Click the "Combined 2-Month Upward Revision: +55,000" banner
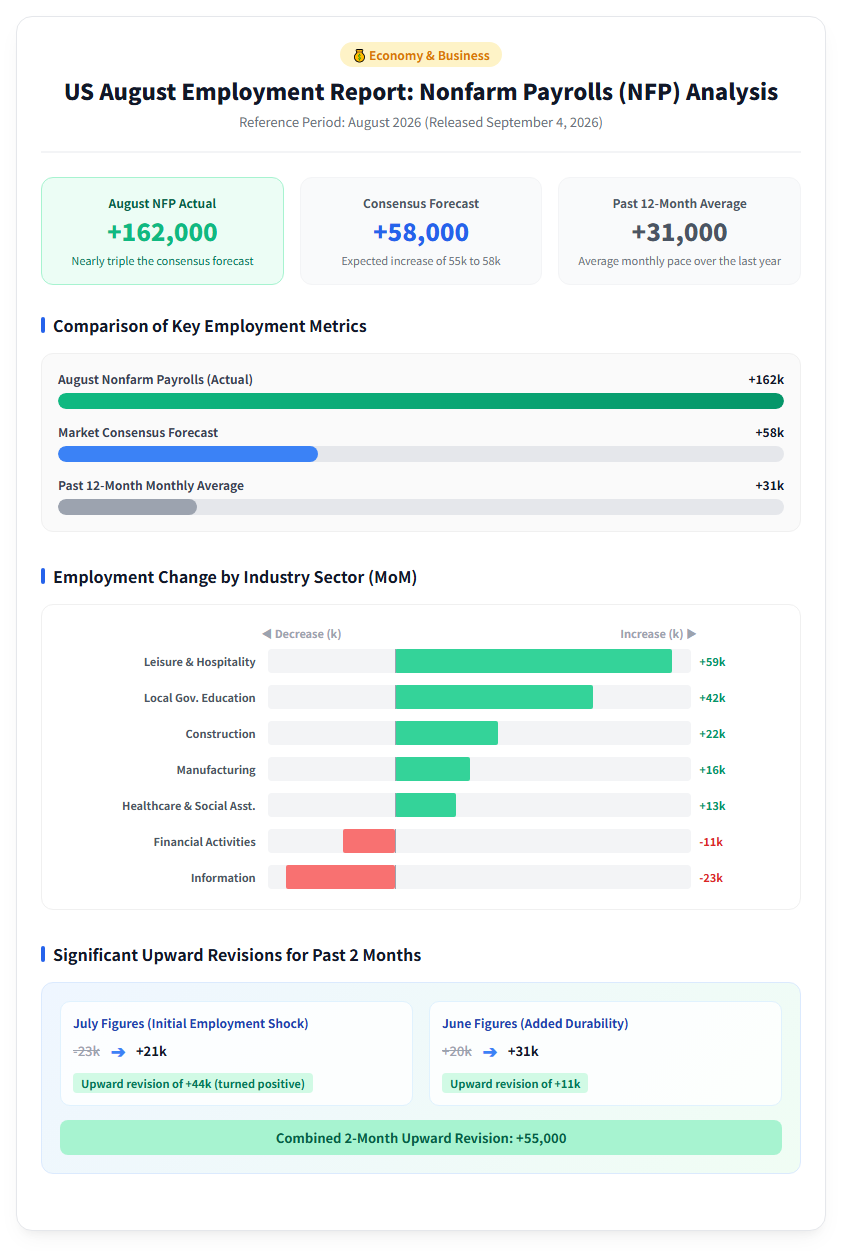Screen dimensions: 842x1251 pyautogui.click(x=421, y=1138)
